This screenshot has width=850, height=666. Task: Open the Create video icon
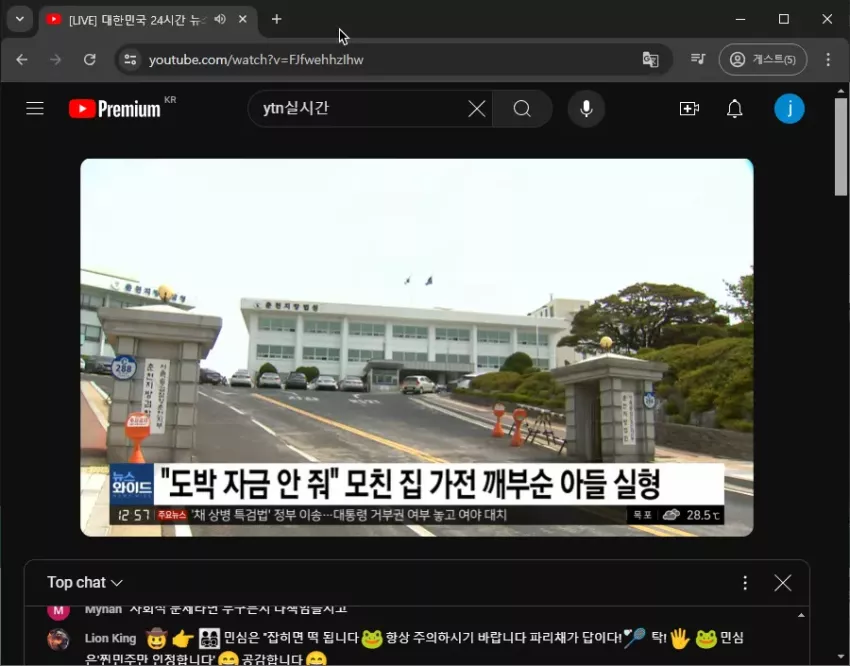tap(689, 108)
